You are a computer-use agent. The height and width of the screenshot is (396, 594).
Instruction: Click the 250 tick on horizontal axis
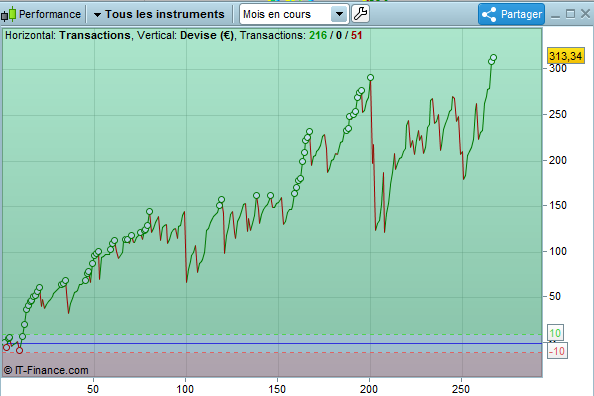(x=461, y=389)
